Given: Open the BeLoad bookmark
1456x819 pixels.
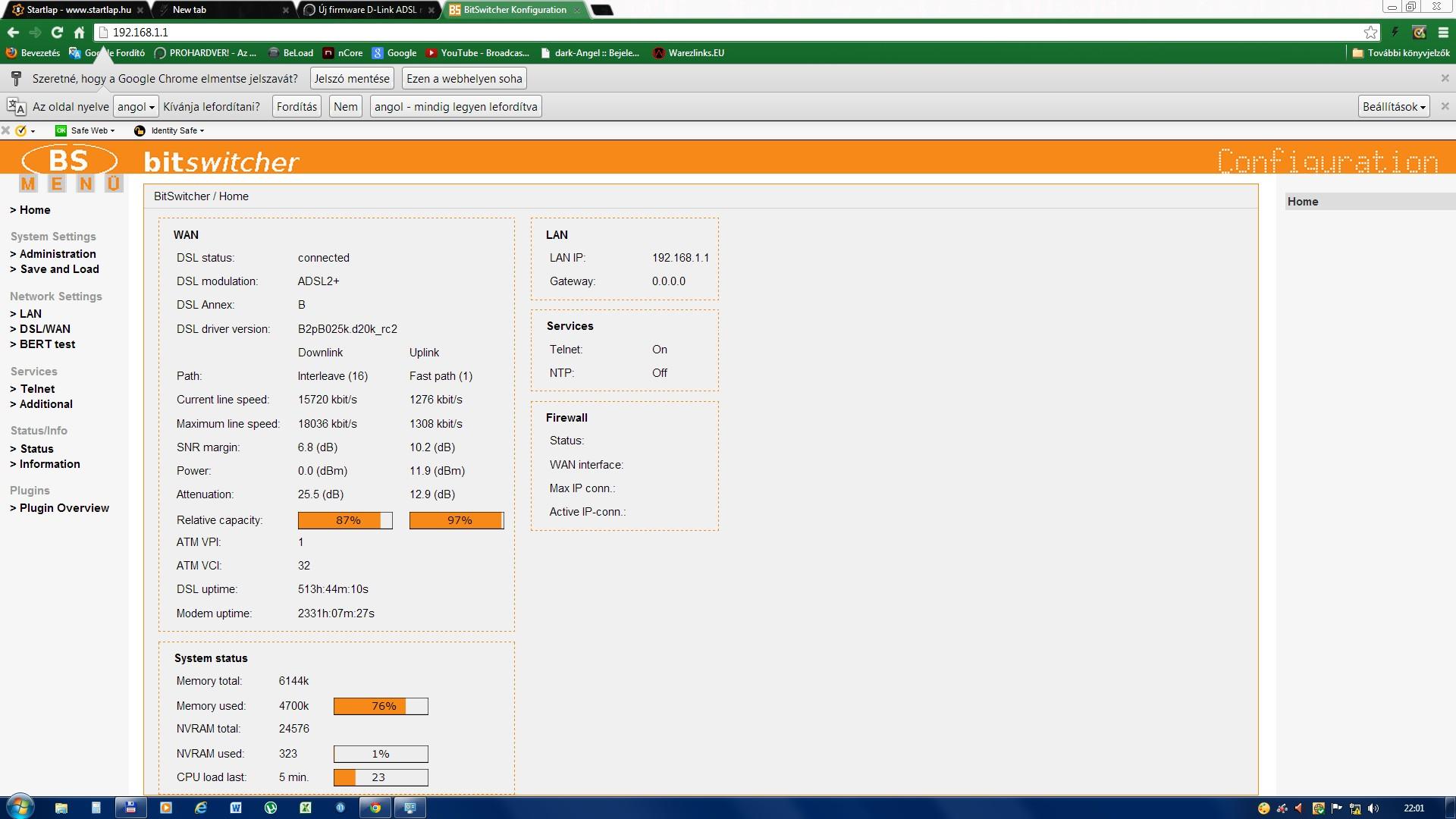Looking at the screenshot, I should coord(290,53).
